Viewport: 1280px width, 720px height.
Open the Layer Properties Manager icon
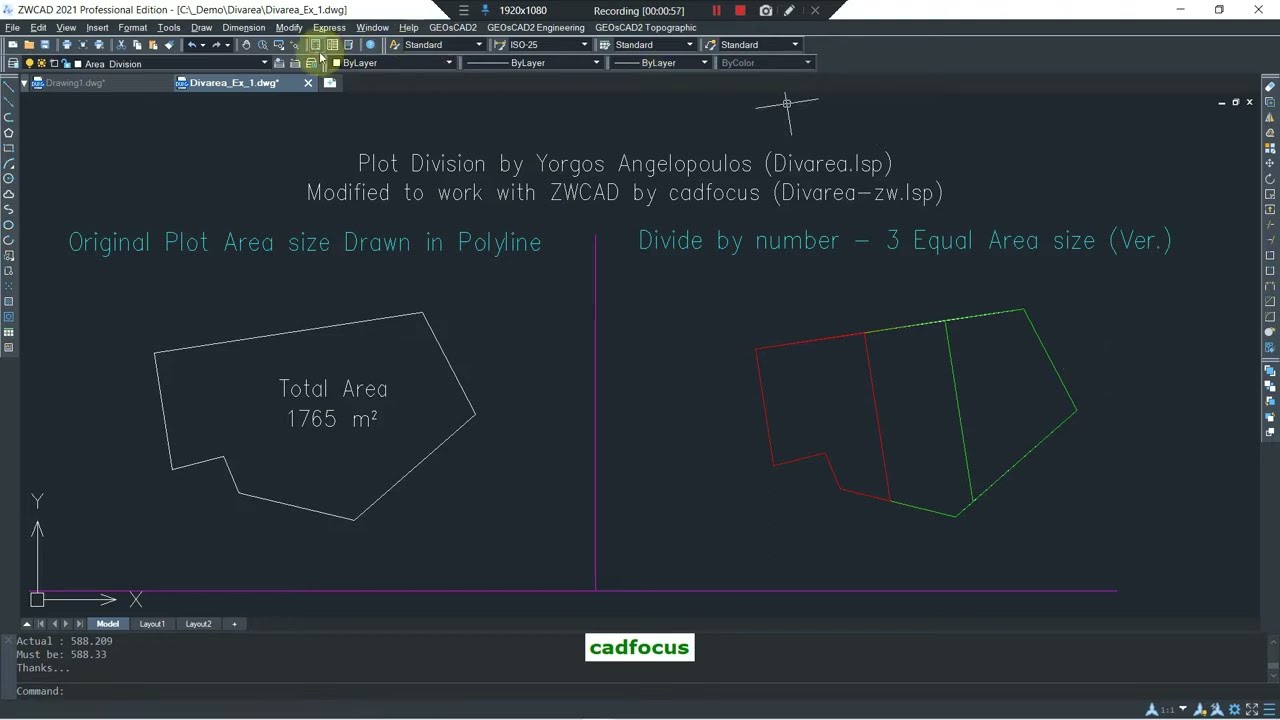(12, 63)
